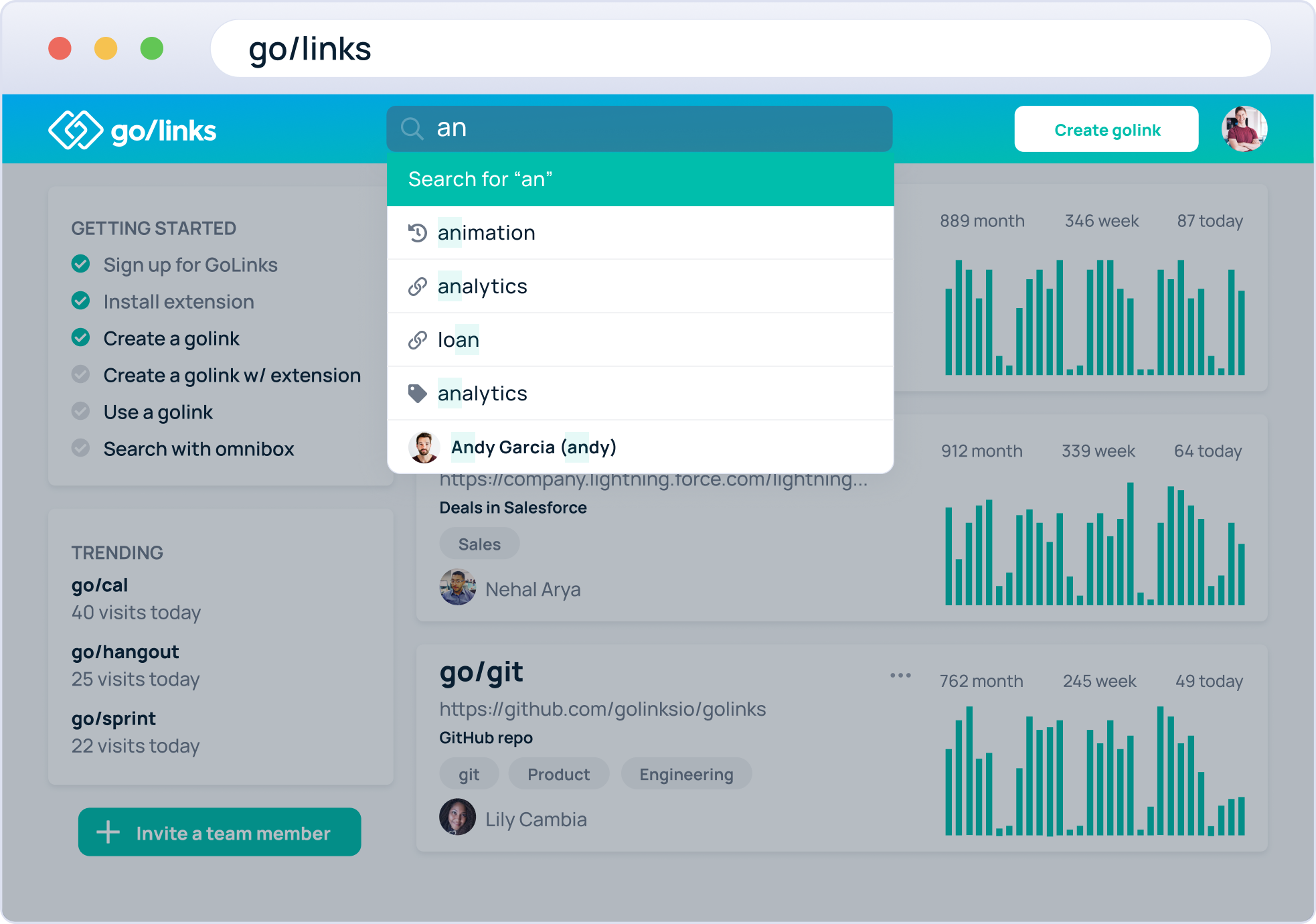Click the browser address bar showing go/links
1316x924 pixels.
(469, 48)
